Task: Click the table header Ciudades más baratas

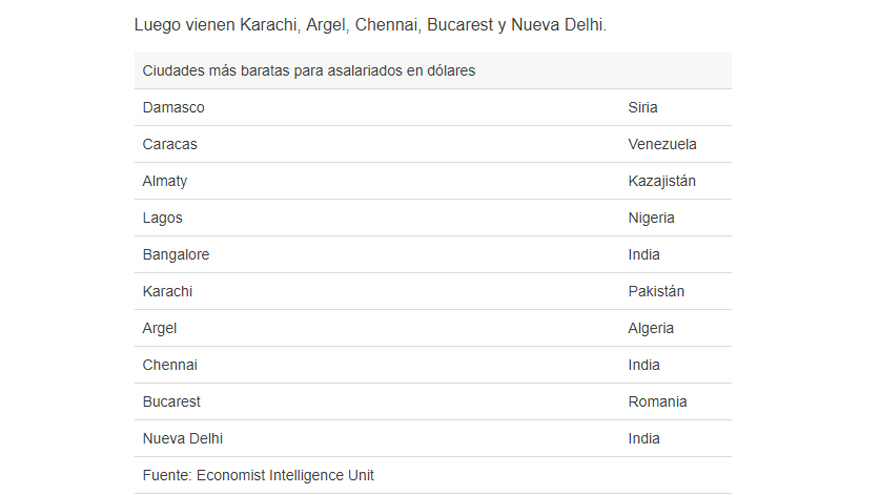Action: coord(309,71)
